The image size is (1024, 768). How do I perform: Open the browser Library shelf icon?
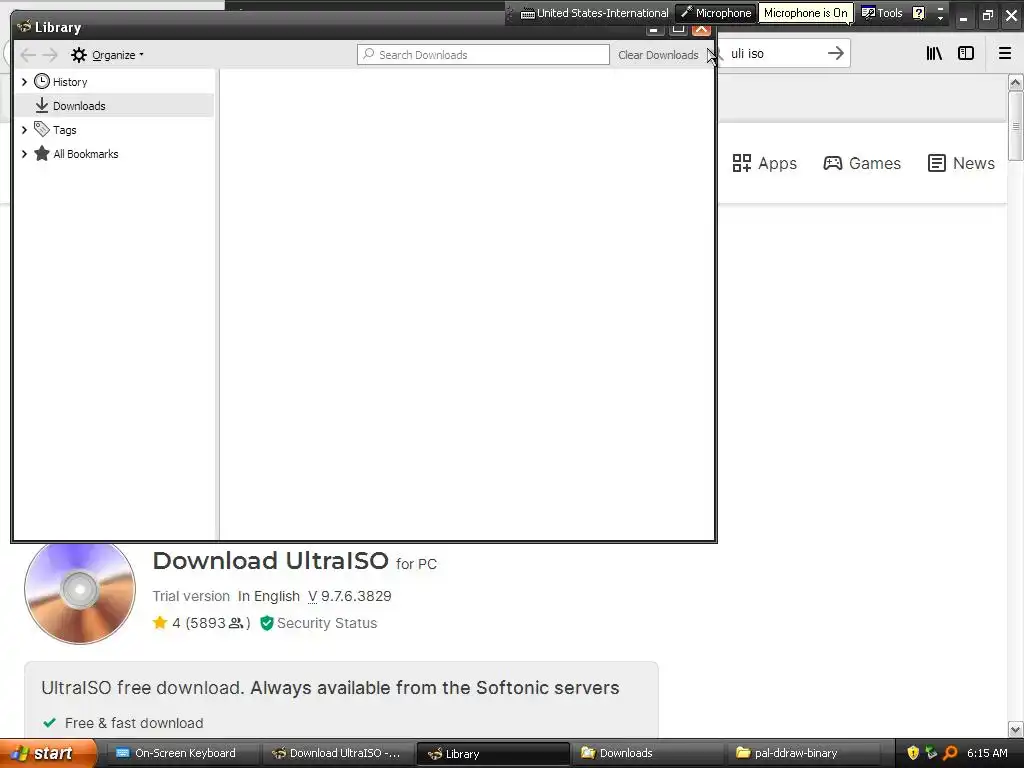[x=934, y=54]
